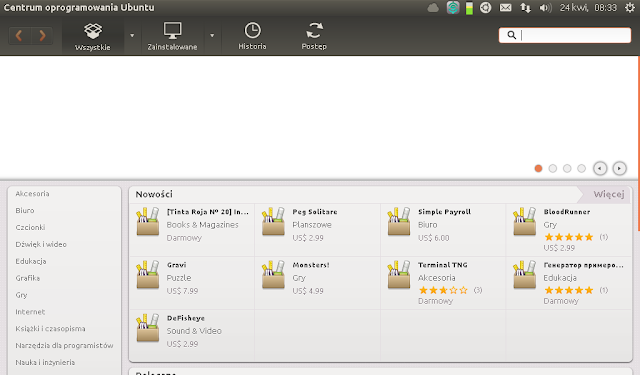The height and width of the screenshot is (375, 640).
Task: Click Terminal TNG three-star rating
Action: pyautogui.click(x=443, y=290)
